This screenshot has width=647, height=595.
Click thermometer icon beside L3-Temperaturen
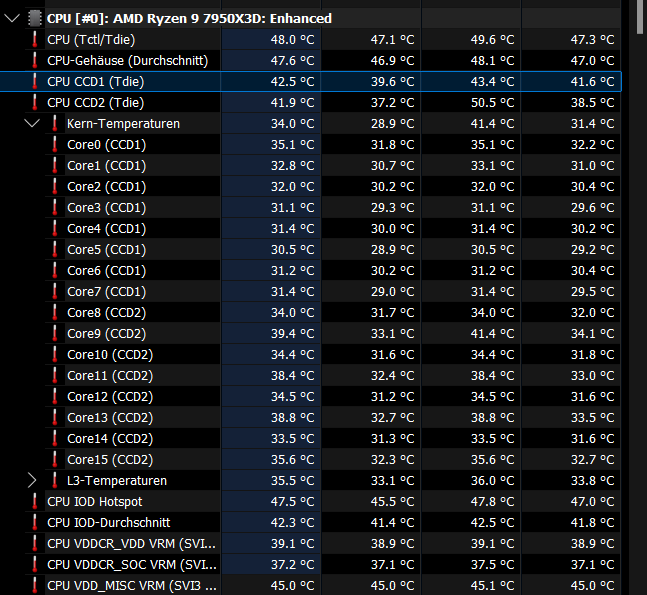coord(55,481)
